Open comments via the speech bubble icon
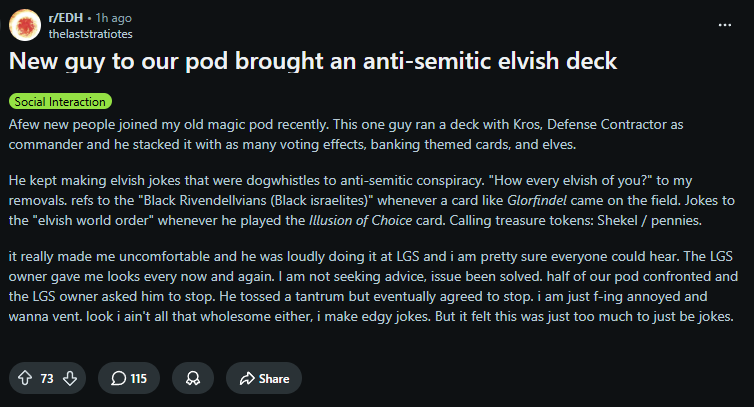Viewport: 754px width, 407px height. tap(118, 378)
